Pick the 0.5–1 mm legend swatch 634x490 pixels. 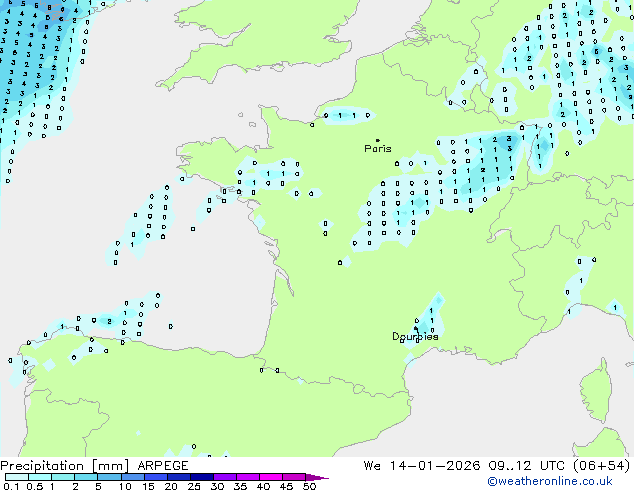coord(40,477)
